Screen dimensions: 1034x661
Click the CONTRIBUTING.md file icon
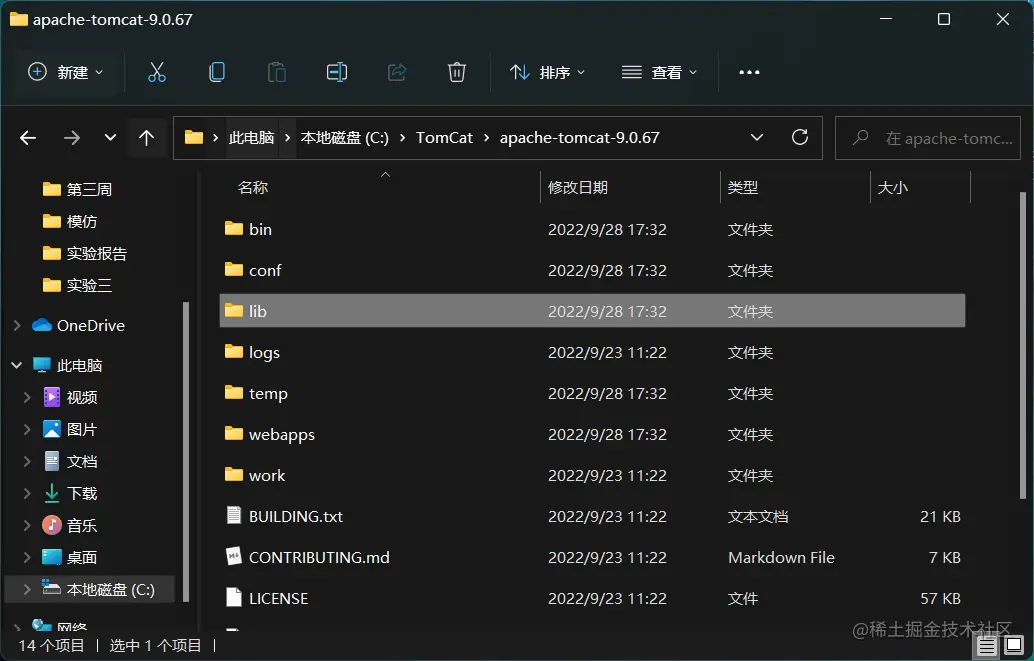click(x=233, y=556)
